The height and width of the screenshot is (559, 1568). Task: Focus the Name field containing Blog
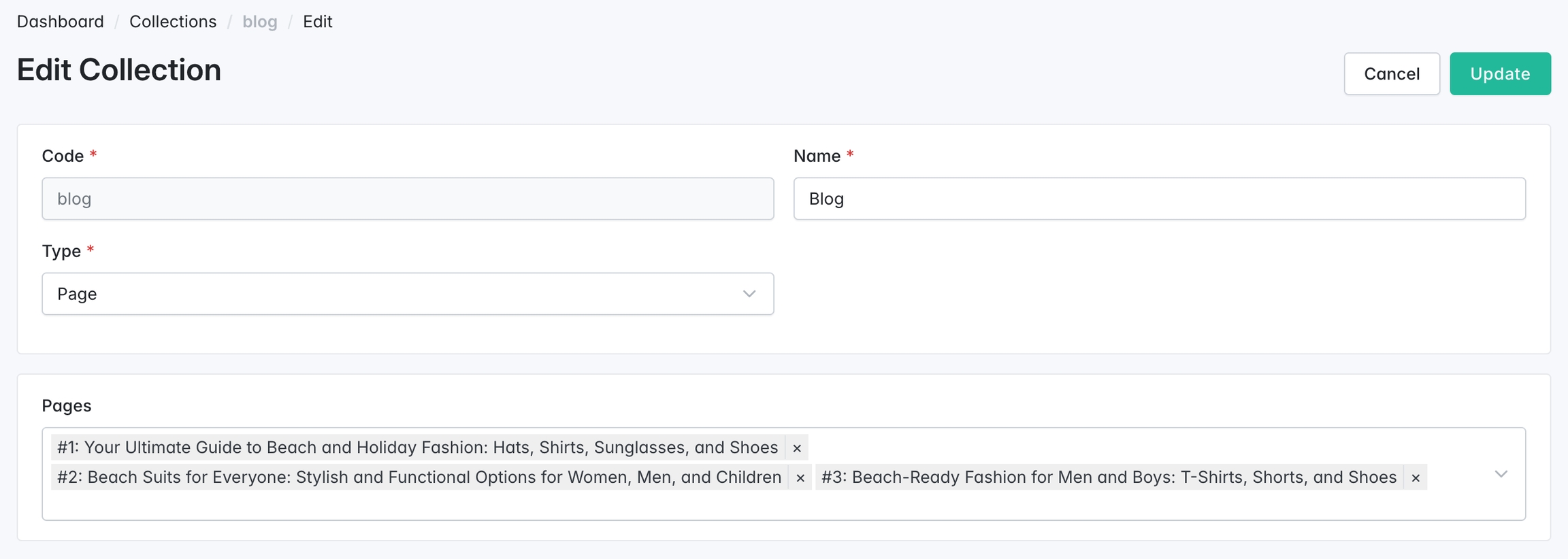1159,199
